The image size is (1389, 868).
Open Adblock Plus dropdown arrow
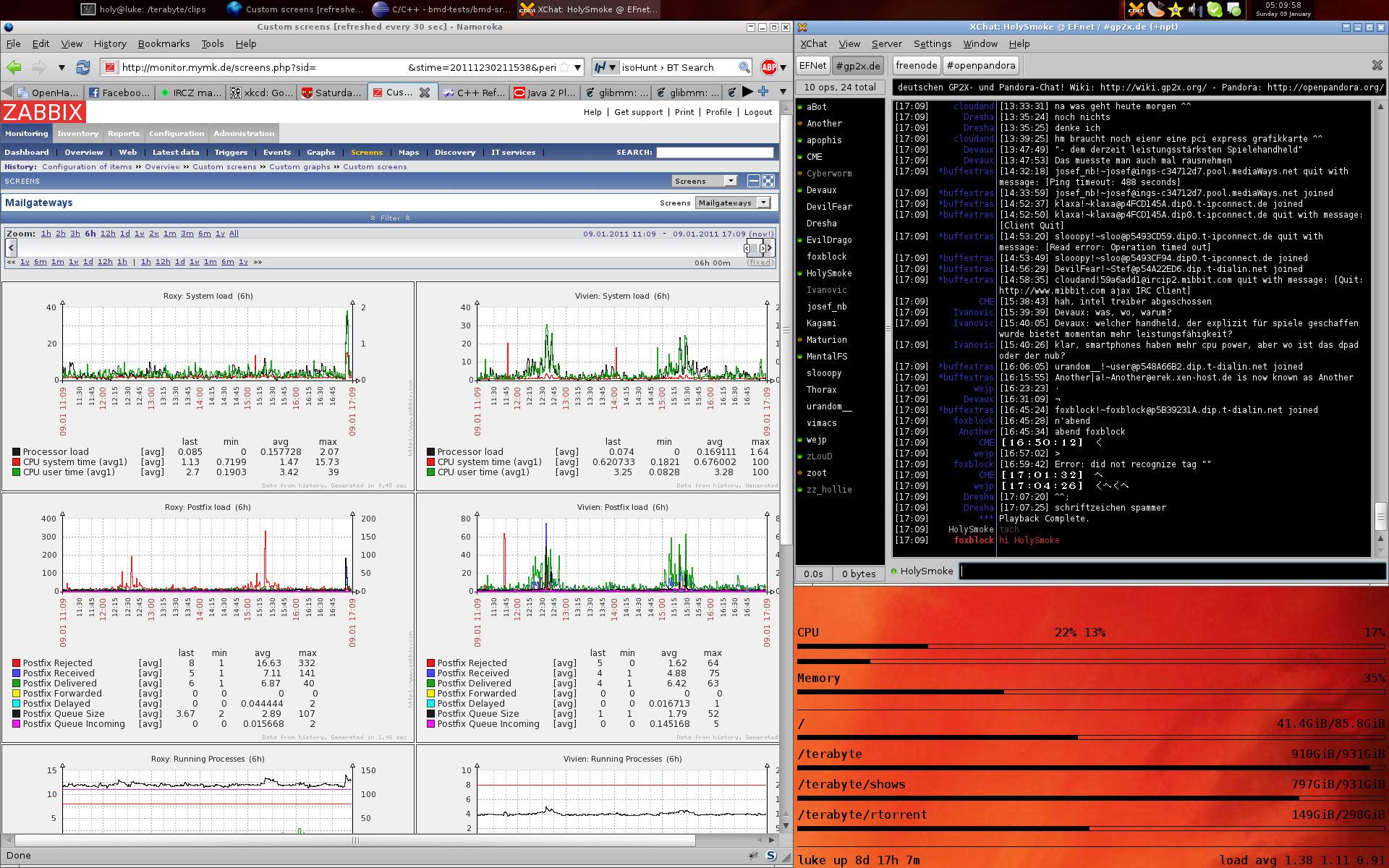pos(783,67)
